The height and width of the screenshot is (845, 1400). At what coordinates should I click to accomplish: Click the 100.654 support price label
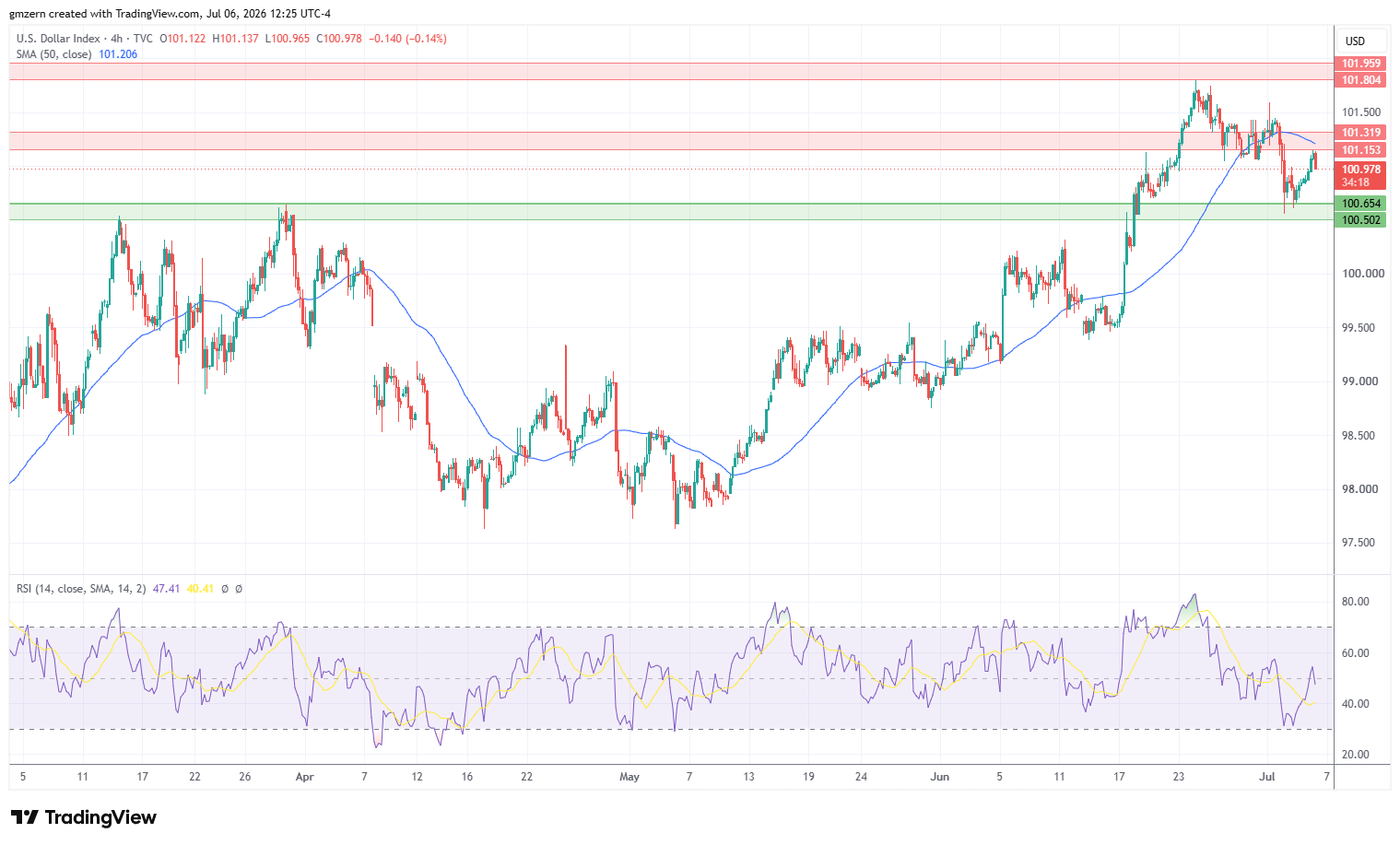pyautogui.click(x=1360, y=204)
